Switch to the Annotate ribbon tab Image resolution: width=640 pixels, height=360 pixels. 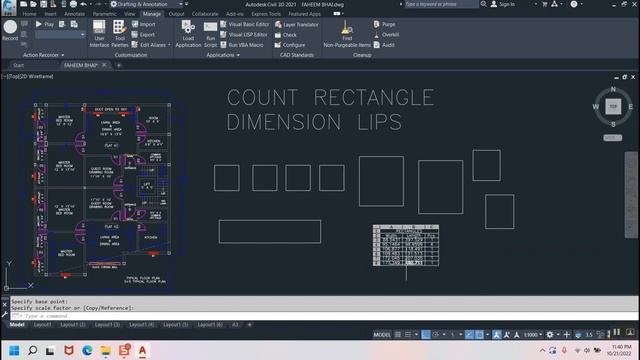74,14
